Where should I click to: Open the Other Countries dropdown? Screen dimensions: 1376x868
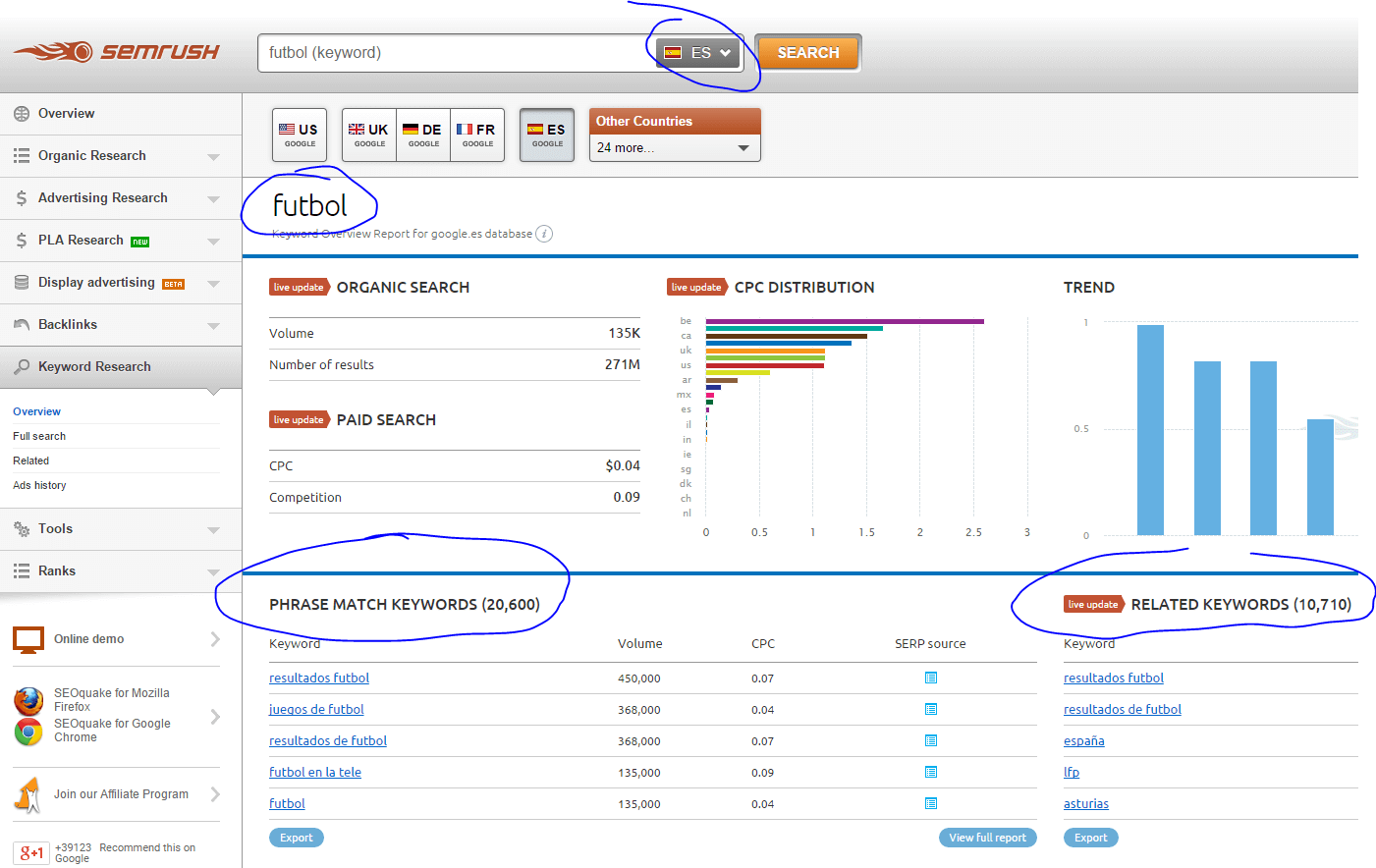674,148
